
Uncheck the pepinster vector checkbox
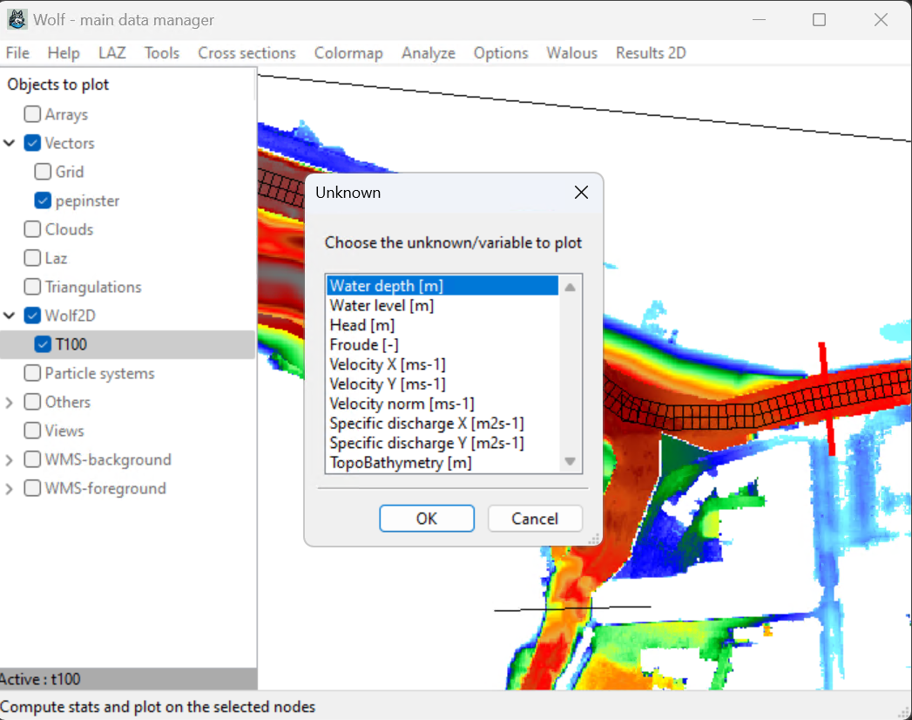(43, 201)
